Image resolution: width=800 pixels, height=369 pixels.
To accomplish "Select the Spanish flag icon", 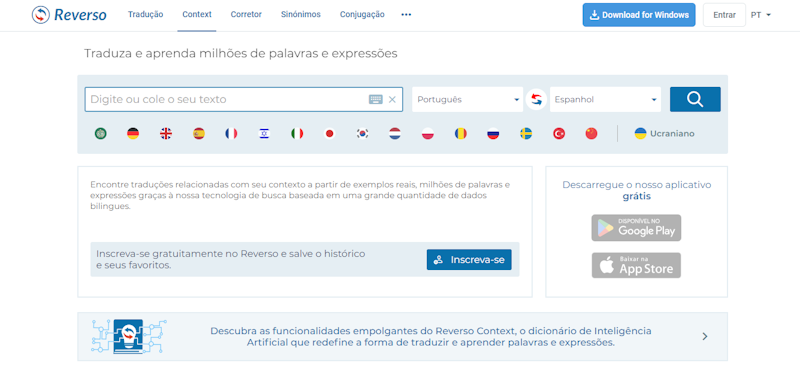I will 198,134.
